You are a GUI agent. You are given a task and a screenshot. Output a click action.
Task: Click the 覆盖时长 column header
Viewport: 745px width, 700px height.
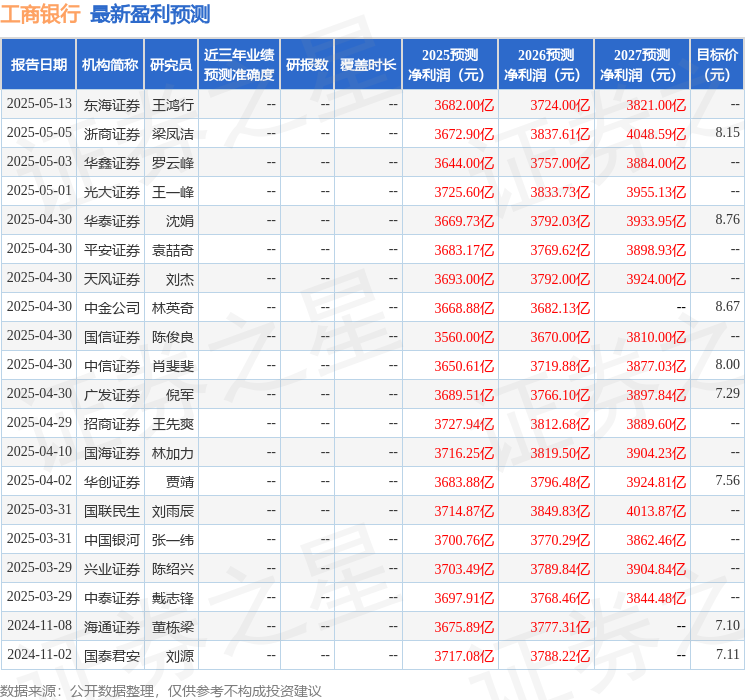click(x=368, y=65)
